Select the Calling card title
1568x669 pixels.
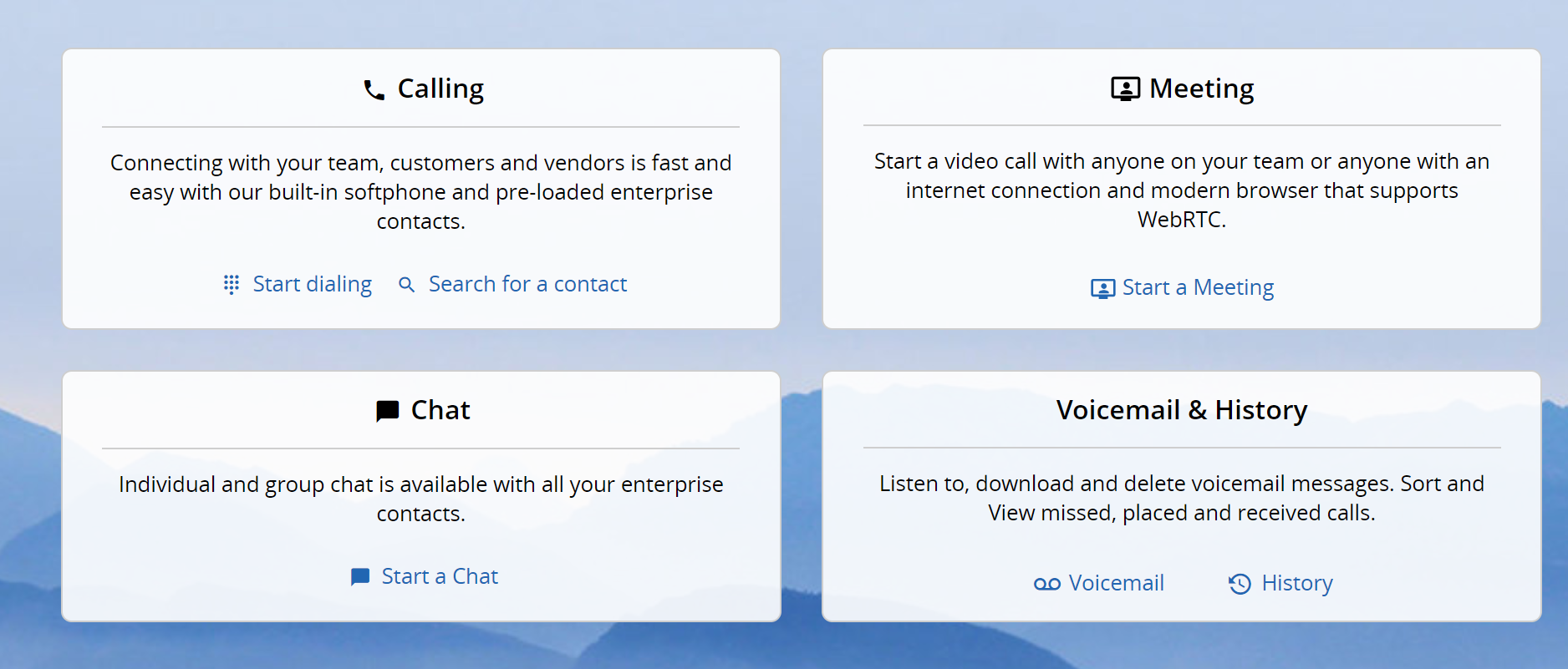click(440, 89)
